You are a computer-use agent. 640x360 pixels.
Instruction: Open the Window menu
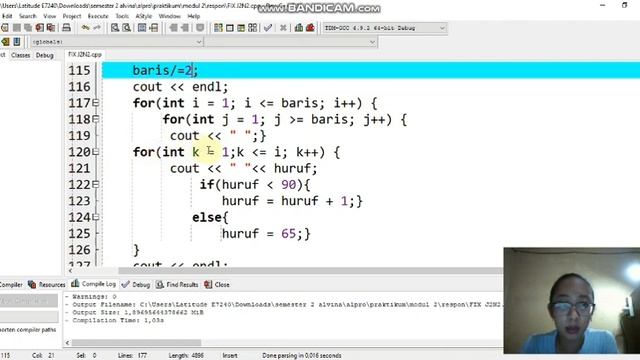(169, 16)
